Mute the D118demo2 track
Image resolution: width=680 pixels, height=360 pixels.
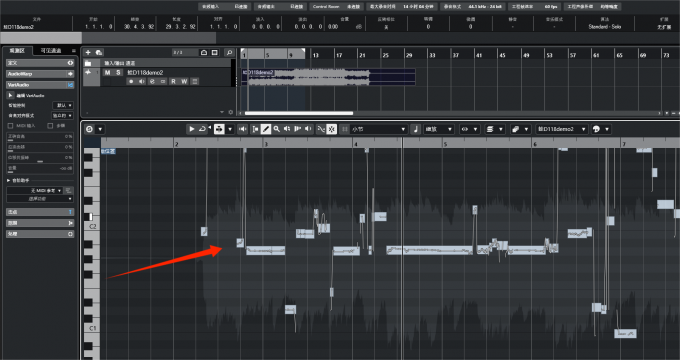point(108,72)
